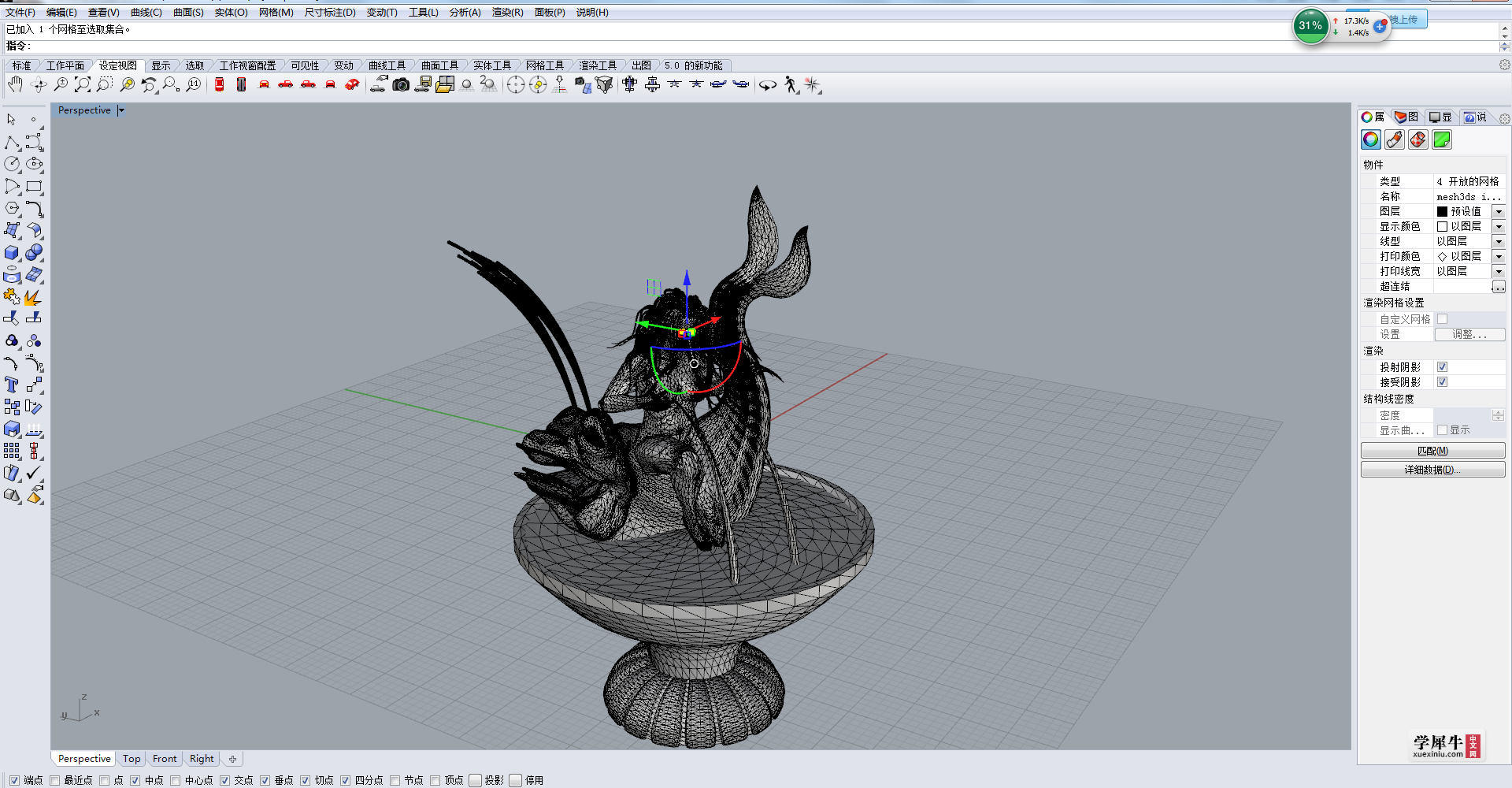The image size is (1512, 788).
Task: Select the Box solid tool
Action: pos(12,253)
